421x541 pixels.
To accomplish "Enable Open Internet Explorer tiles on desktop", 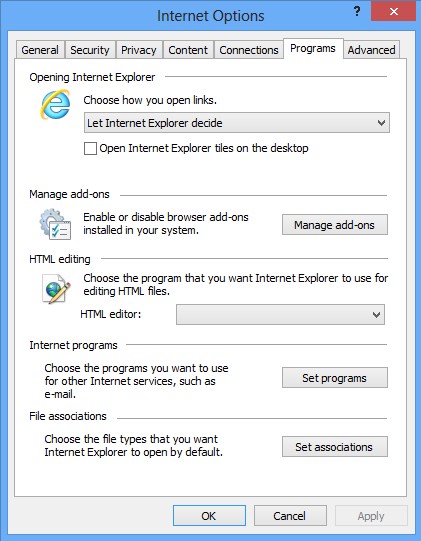I will pos(90,149).
